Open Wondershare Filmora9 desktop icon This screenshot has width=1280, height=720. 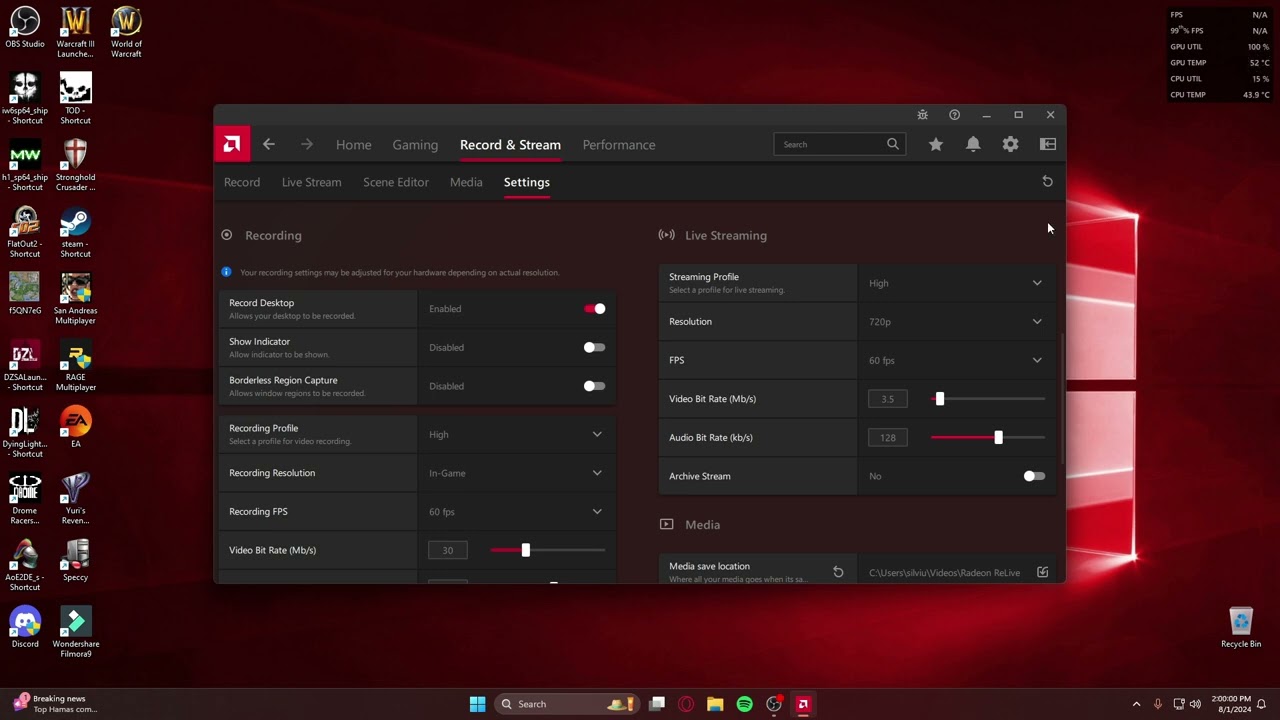click(75, 633)
